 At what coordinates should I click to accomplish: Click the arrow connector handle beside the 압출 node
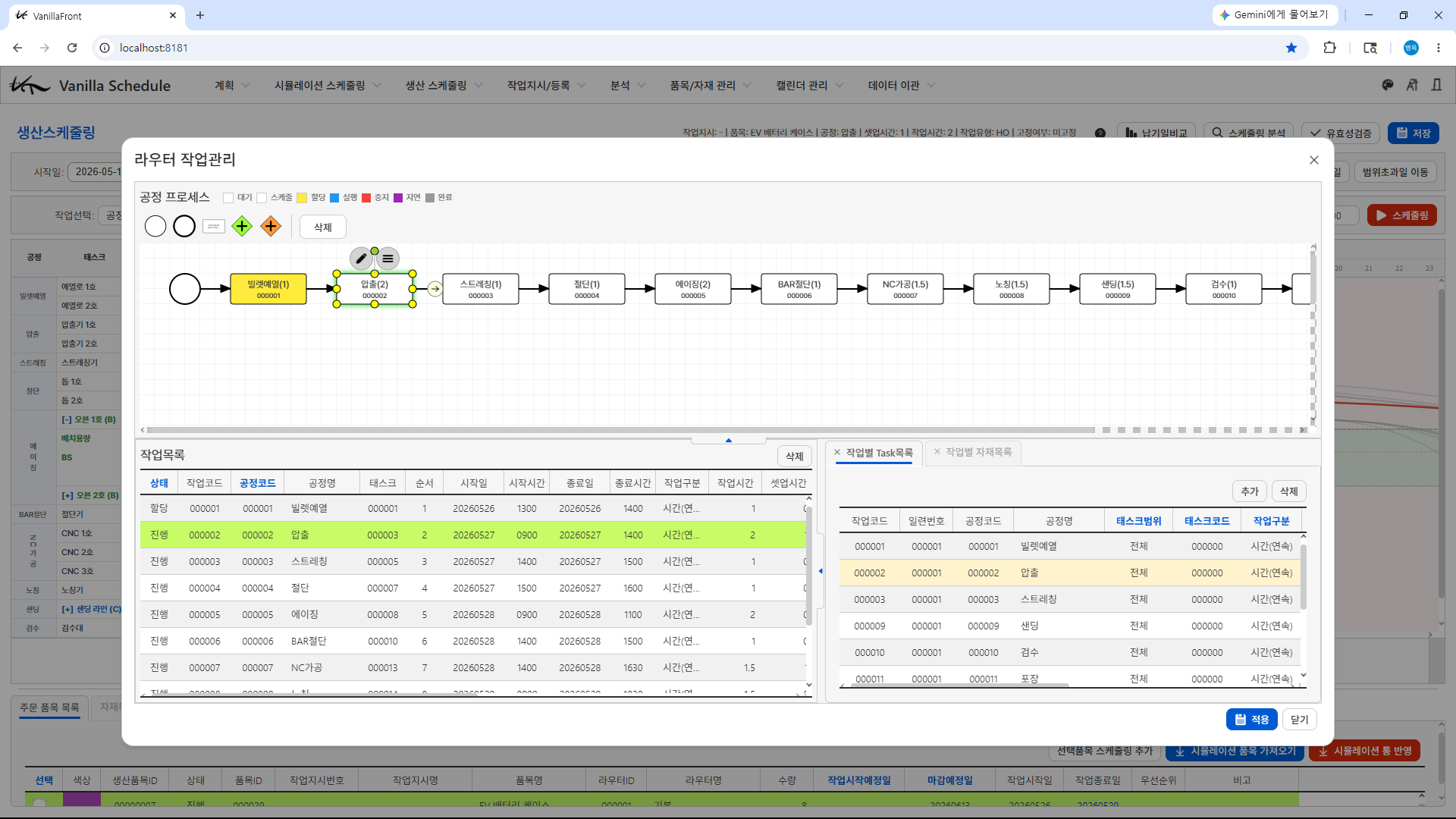435,289
